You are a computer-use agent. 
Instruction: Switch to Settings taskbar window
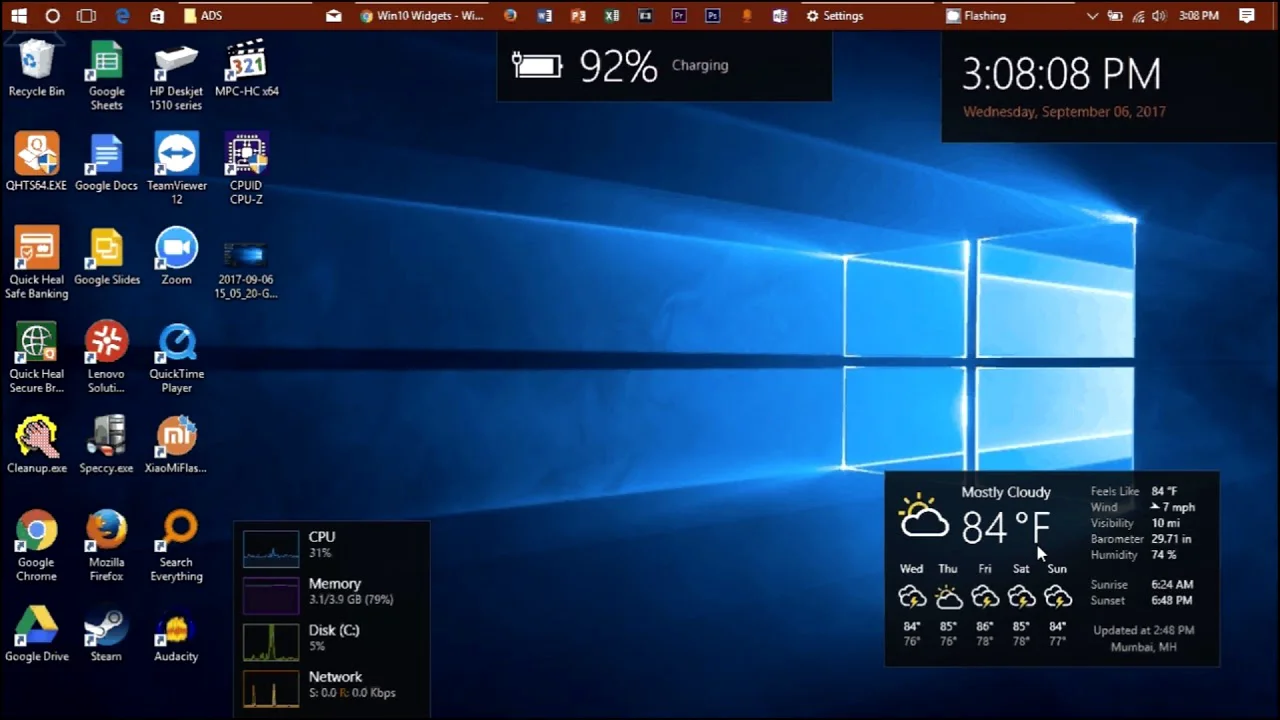tap(834, 16)
